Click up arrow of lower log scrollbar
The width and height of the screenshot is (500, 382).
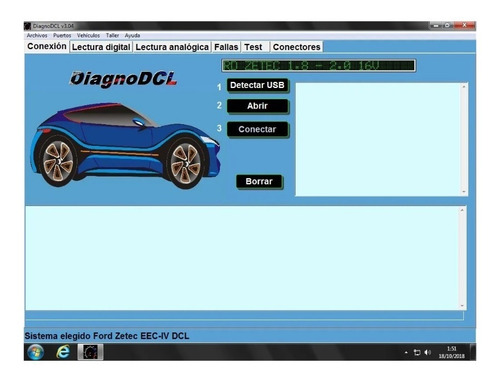coord(462,210)
